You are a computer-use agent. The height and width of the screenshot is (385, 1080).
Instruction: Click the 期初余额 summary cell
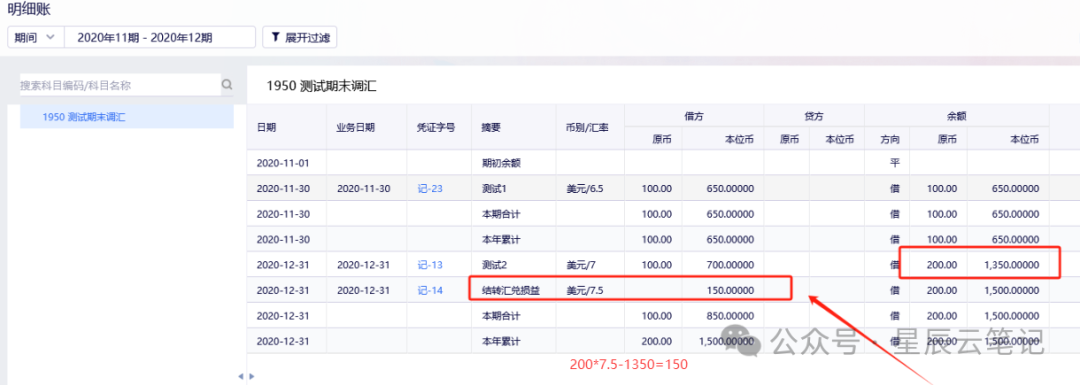[x=514, y=164]
